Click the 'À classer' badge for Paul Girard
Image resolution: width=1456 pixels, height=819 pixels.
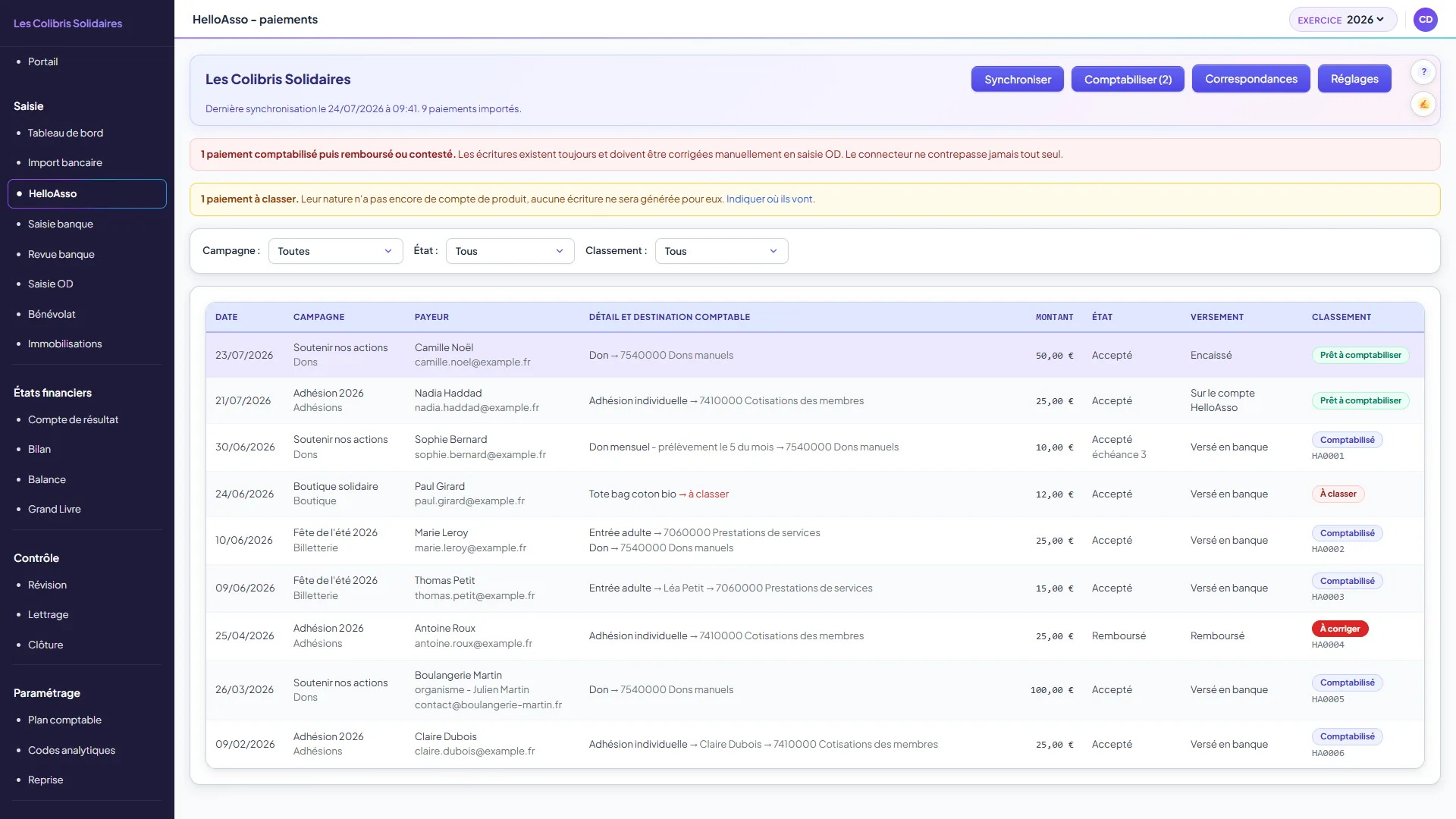pyautogui.click(x=1338, y=494)
